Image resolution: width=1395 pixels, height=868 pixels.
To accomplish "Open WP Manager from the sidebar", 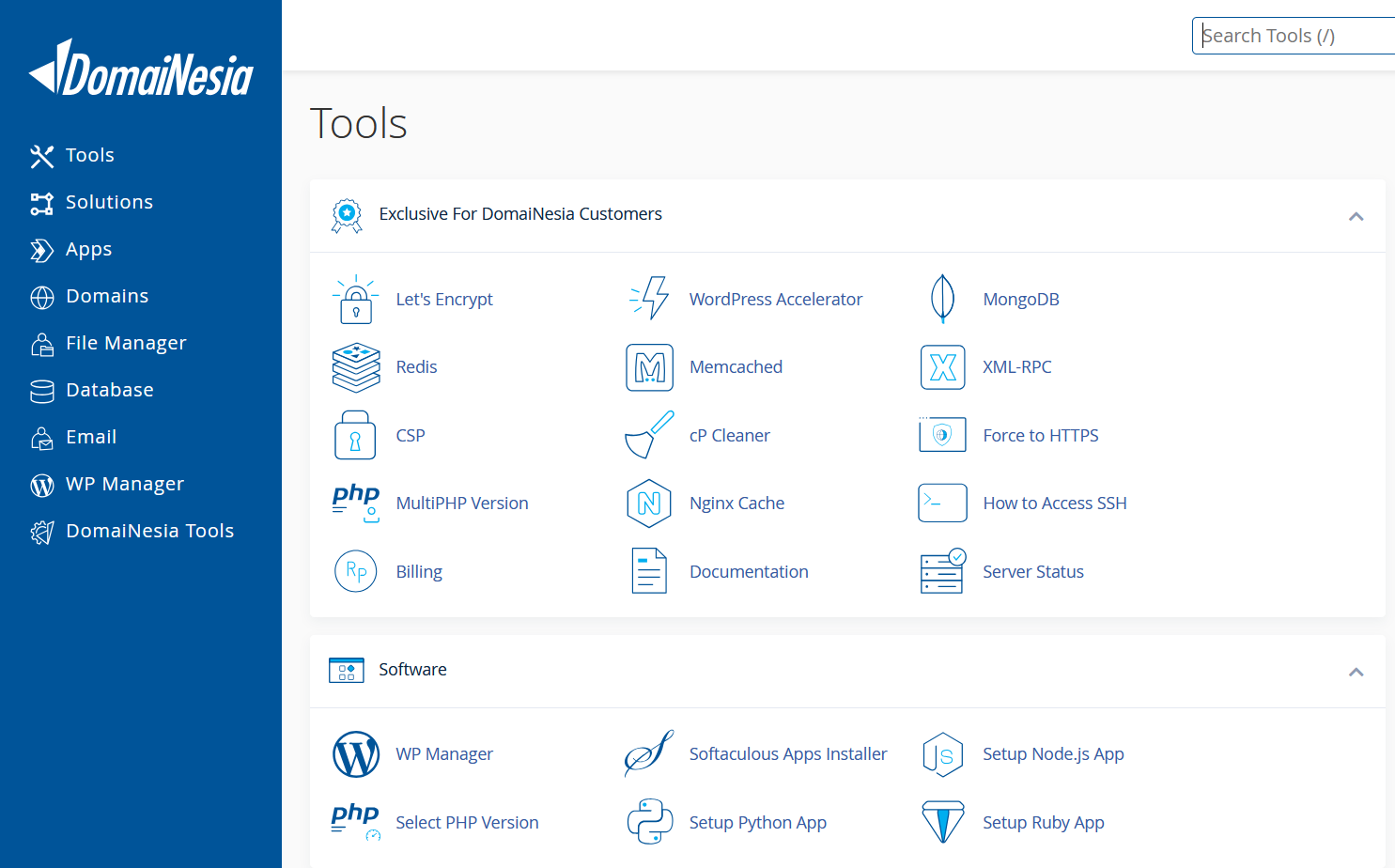I will (x=125, y=484).
